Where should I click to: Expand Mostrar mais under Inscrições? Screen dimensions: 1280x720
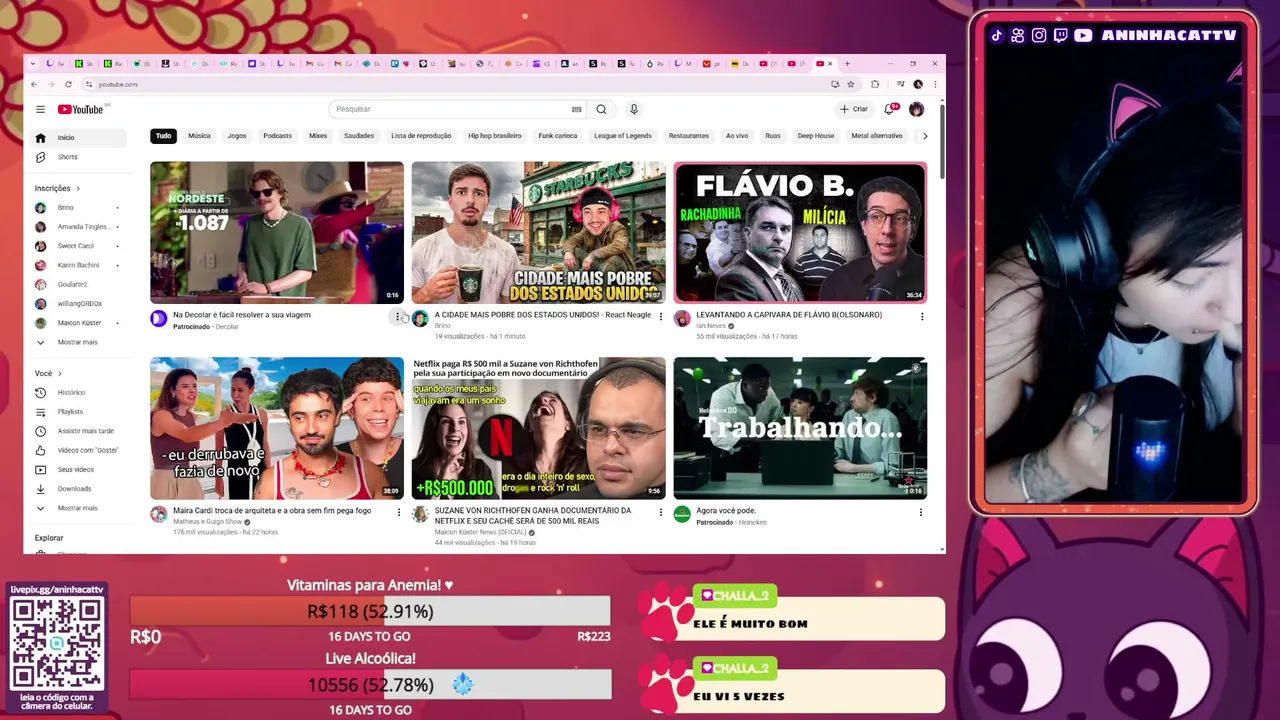pyautogui.click(x=80, y=342)
